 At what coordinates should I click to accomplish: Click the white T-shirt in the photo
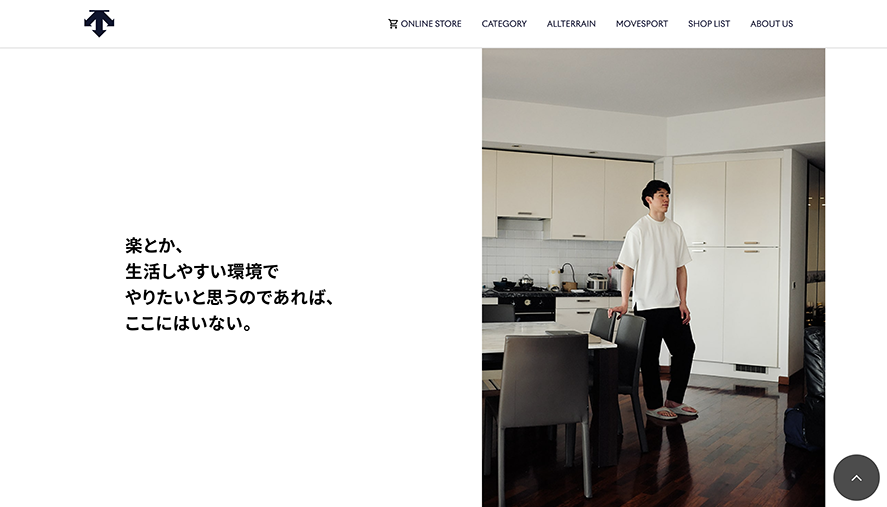[x=655, y=263]
